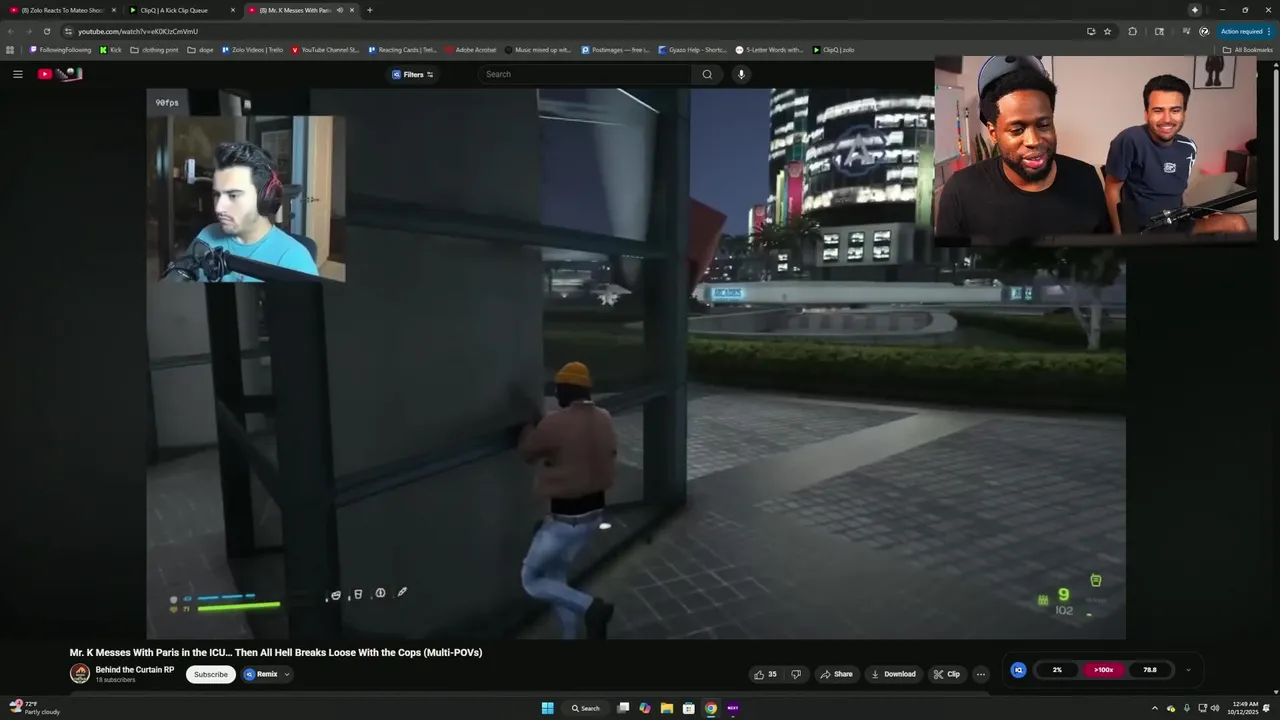Viewport: 1280px width, 720px height.
Task: Open Postimages bookmark
Action: pyautogui.click(x=615, y=49)
